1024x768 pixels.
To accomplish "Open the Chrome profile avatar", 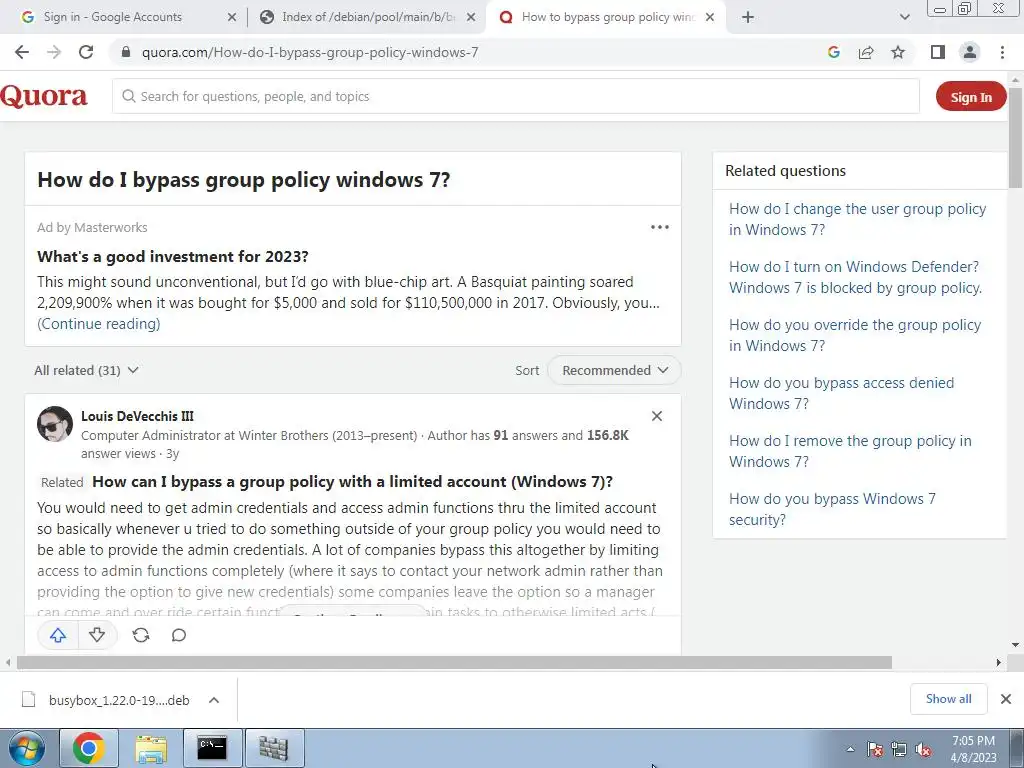I will click(x=970, y=52).
